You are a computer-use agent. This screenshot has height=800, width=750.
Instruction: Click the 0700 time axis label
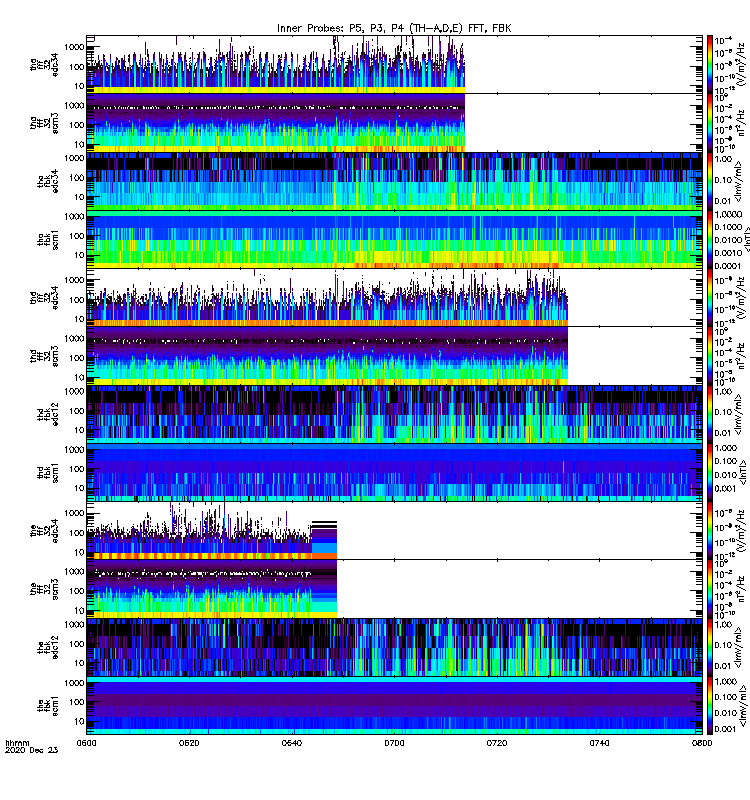coord(394,743)
